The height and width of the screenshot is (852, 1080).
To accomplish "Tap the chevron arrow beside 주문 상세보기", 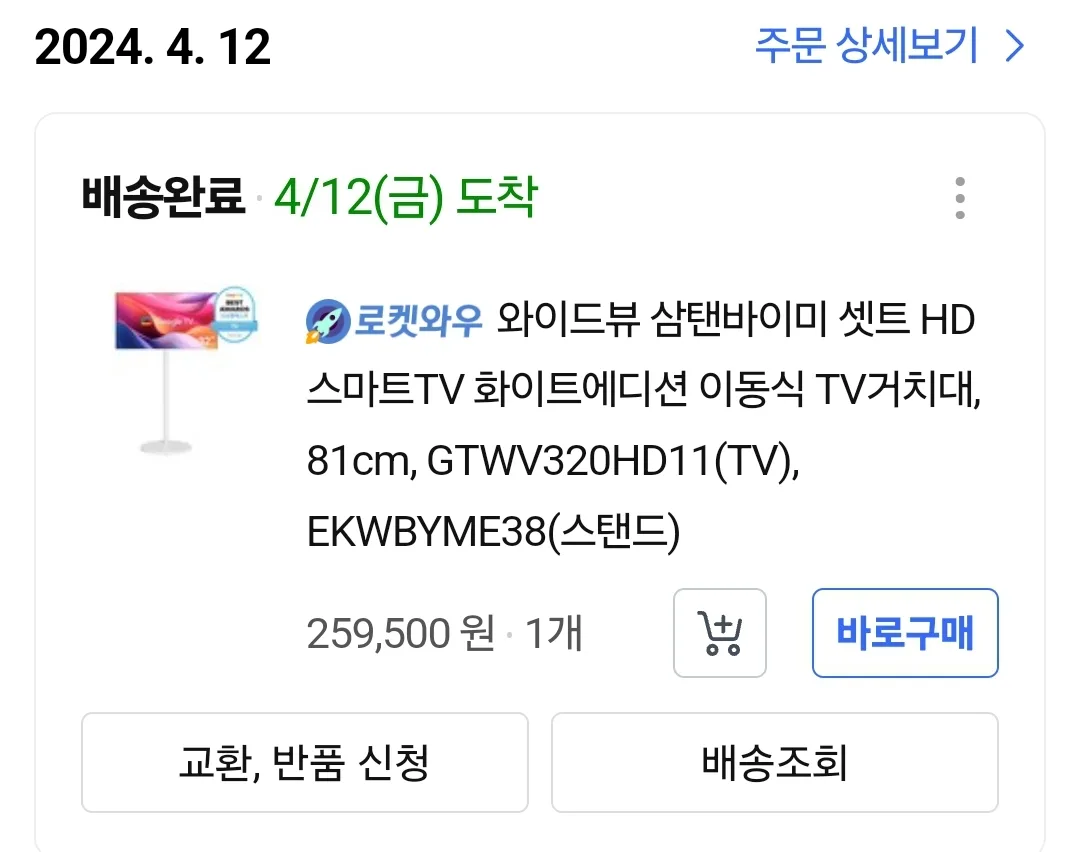I will (1015, 47).
